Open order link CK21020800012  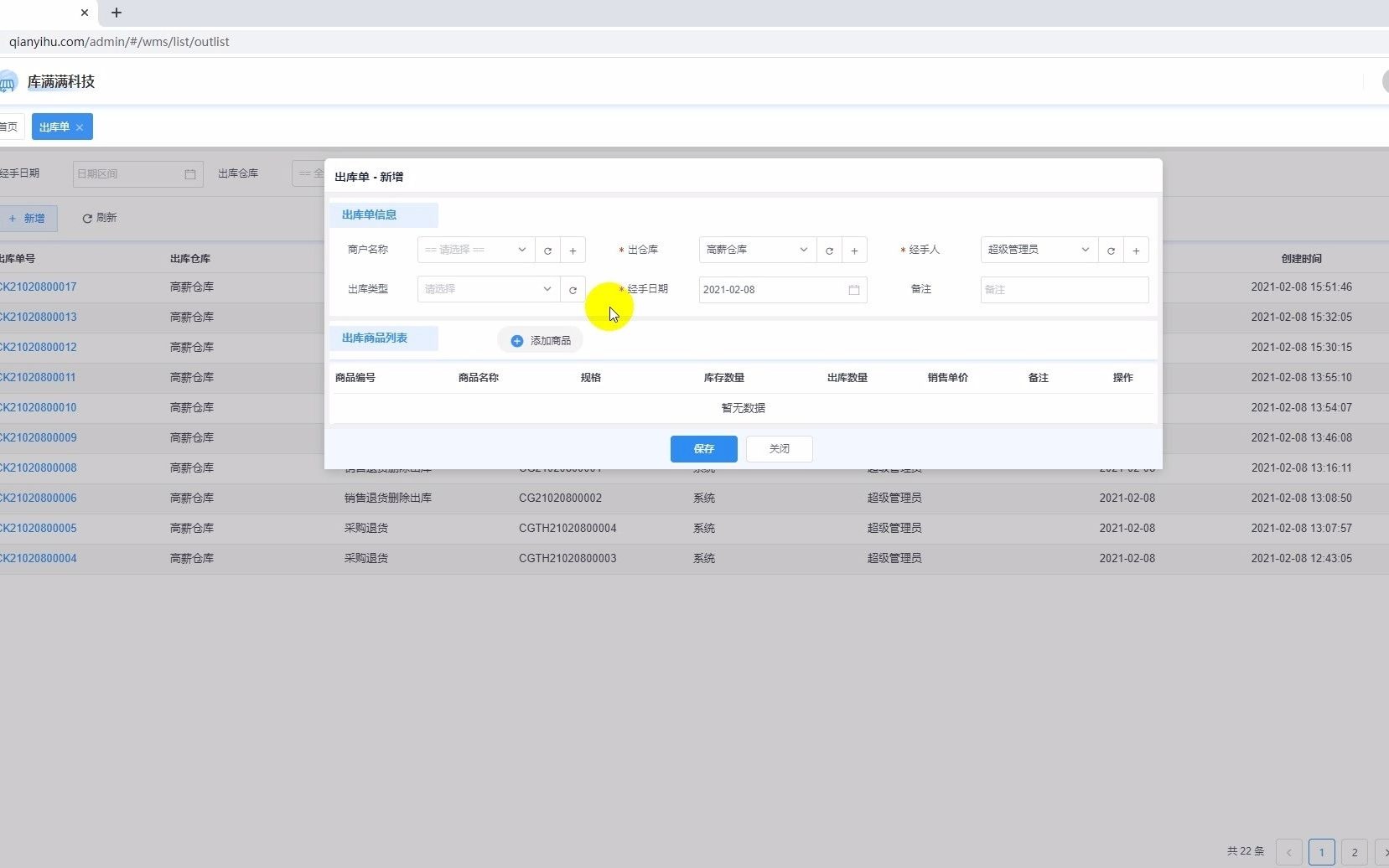tap(38, 347)
